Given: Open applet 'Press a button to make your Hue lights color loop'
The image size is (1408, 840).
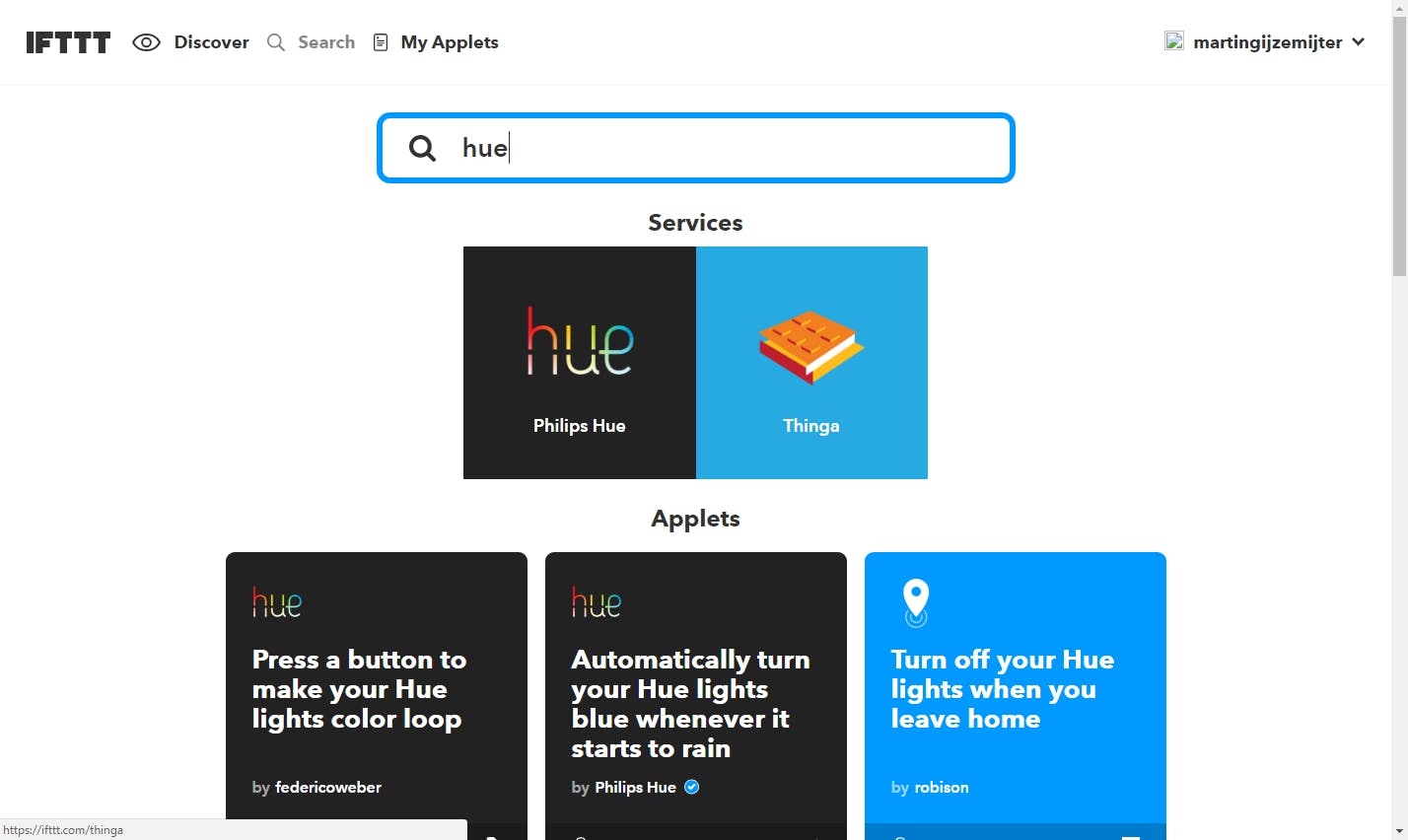Looking at the screenshot, I should (x=359, y=689).
